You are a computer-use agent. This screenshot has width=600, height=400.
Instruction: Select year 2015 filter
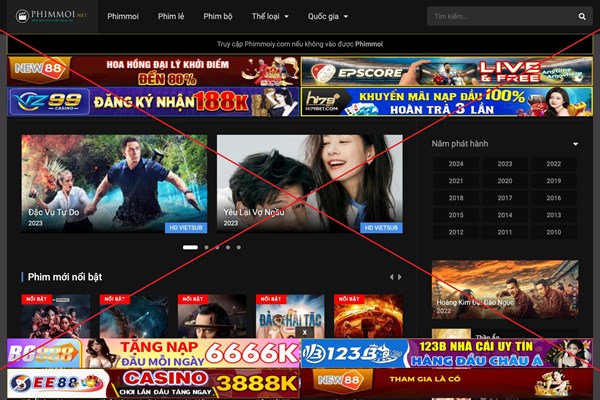(456, 215)
